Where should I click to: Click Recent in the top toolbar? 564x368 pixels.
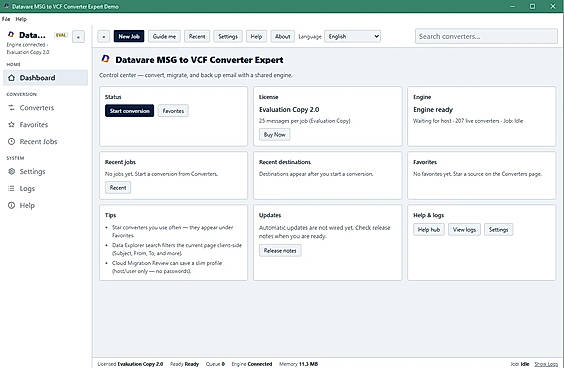(x=197, y=36)
